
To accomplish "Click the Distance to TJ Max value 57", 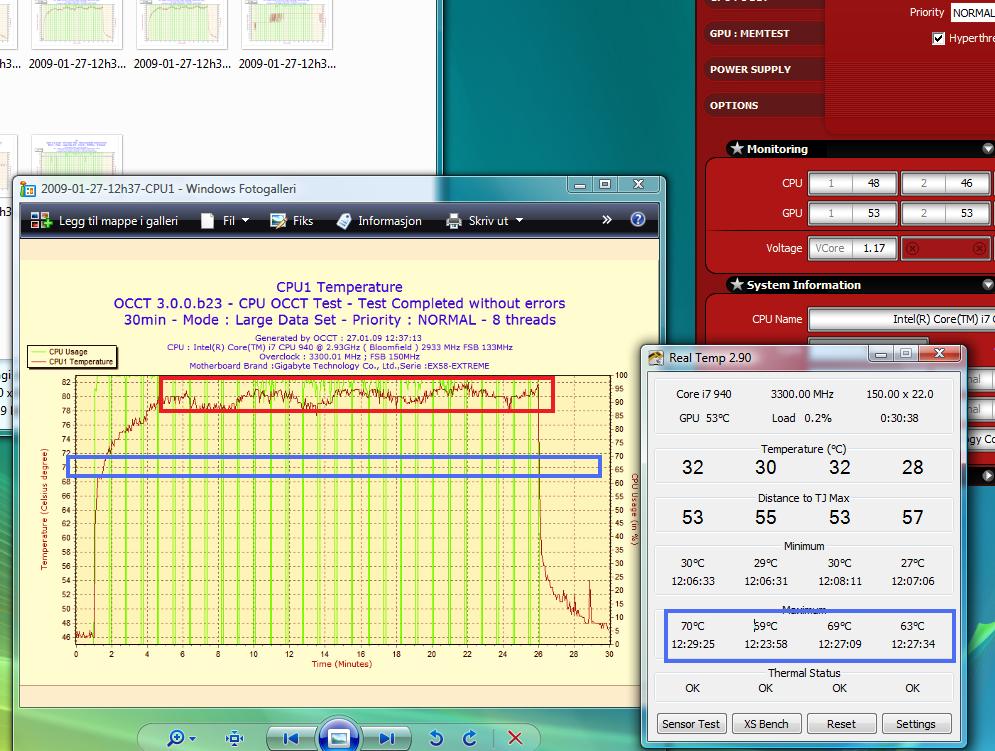I will (x=913, y=517).
